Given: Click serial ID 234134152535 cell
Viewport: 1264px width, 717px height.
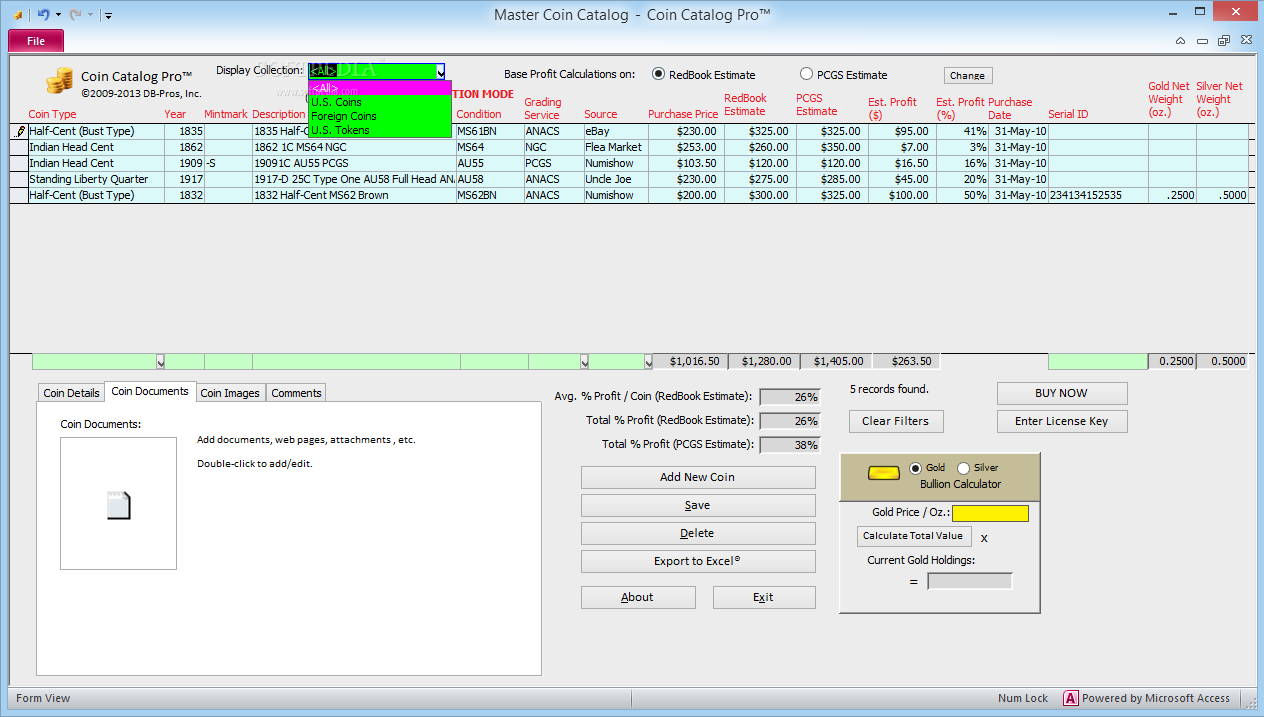Looking at the screenshot, I should [x=1097, y=195].
